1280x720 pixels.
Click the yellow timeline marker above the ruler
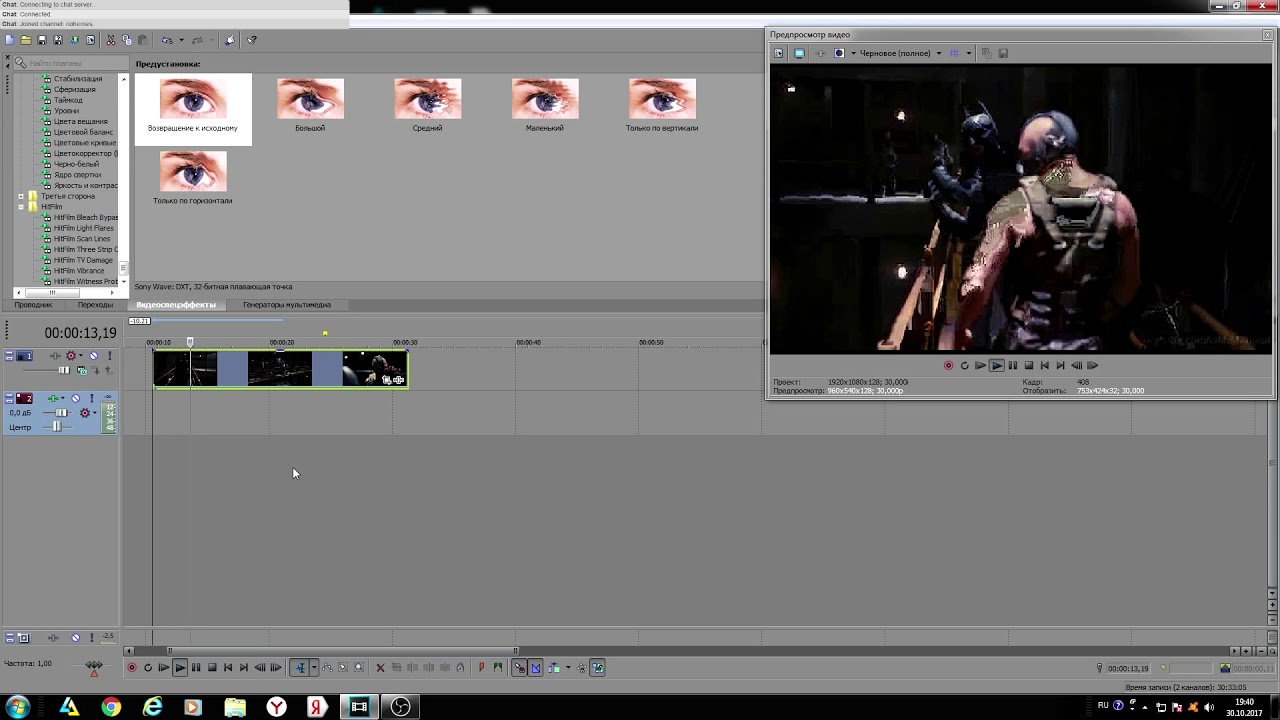(x=325, y=334)
